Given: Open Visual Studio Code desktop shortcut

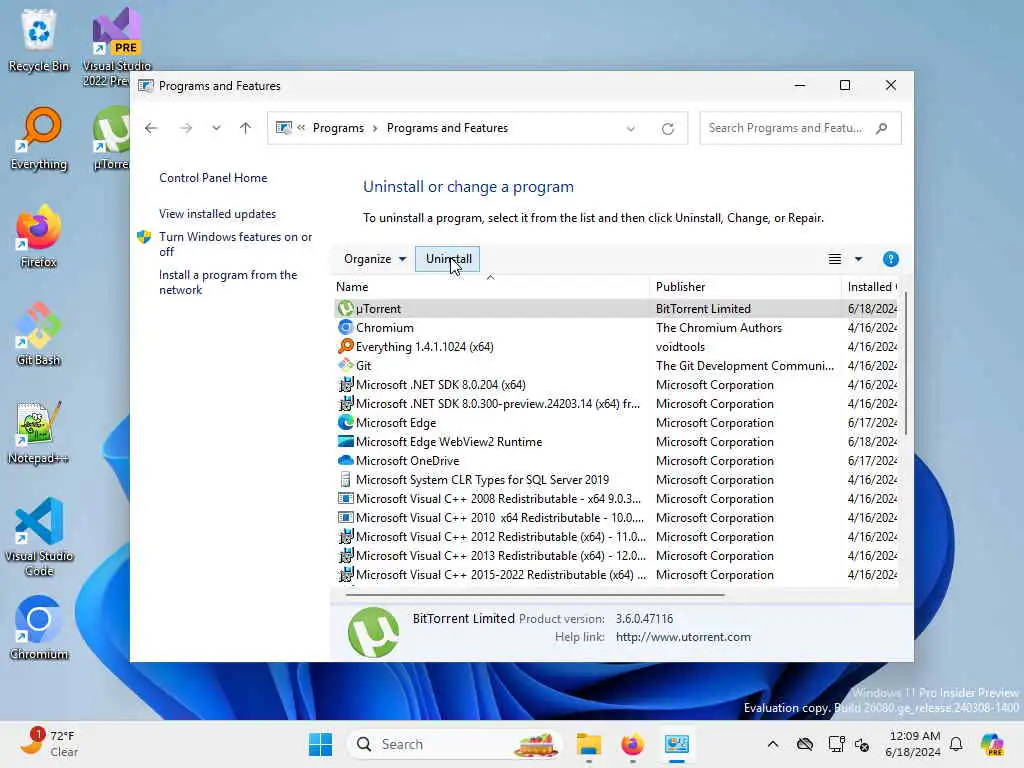Looking at the screenshot, I should pos(39,537).
